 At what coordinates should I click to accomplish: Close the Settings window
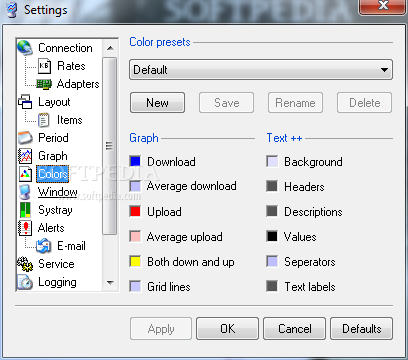[x=383, y=6]
